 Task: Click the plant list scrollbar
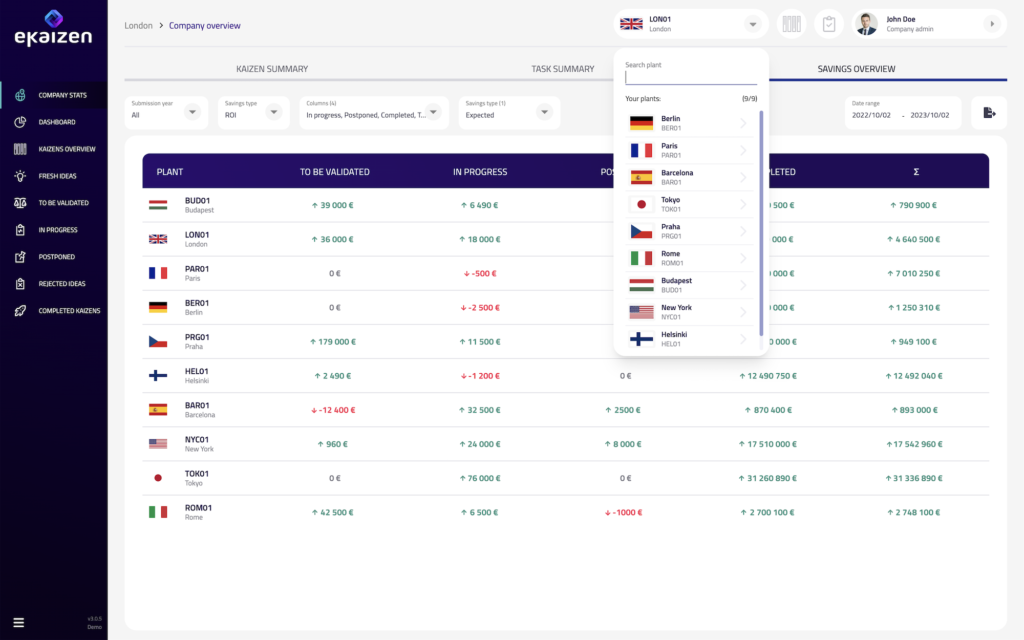[x=761, y=220]
